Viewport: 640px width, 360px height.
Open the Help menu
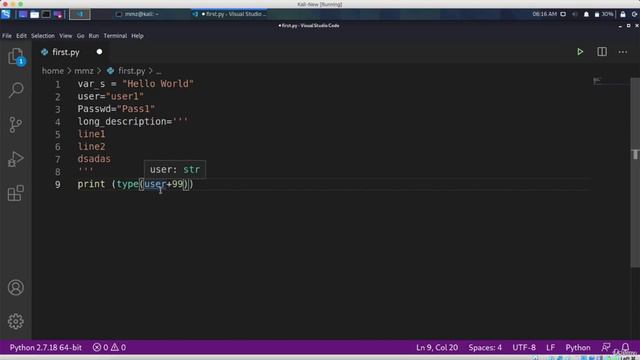pos(137,36)
